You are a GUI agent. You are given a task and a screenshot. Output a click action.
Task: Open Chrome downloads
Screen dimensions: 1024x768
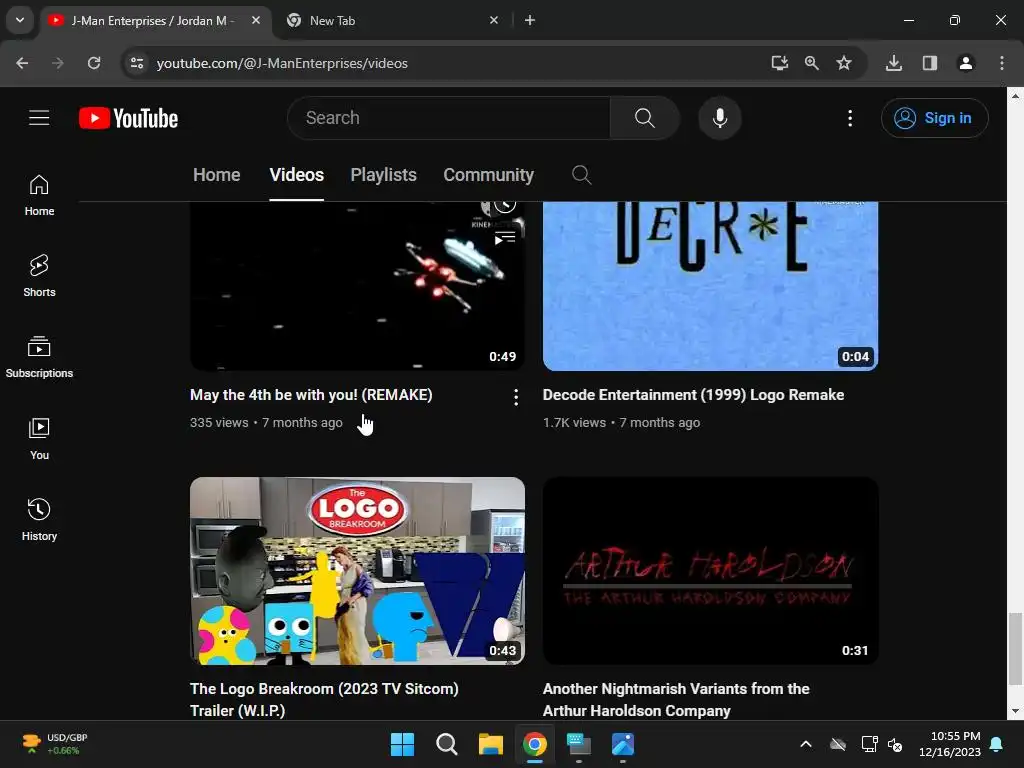[x=894, y=63]
